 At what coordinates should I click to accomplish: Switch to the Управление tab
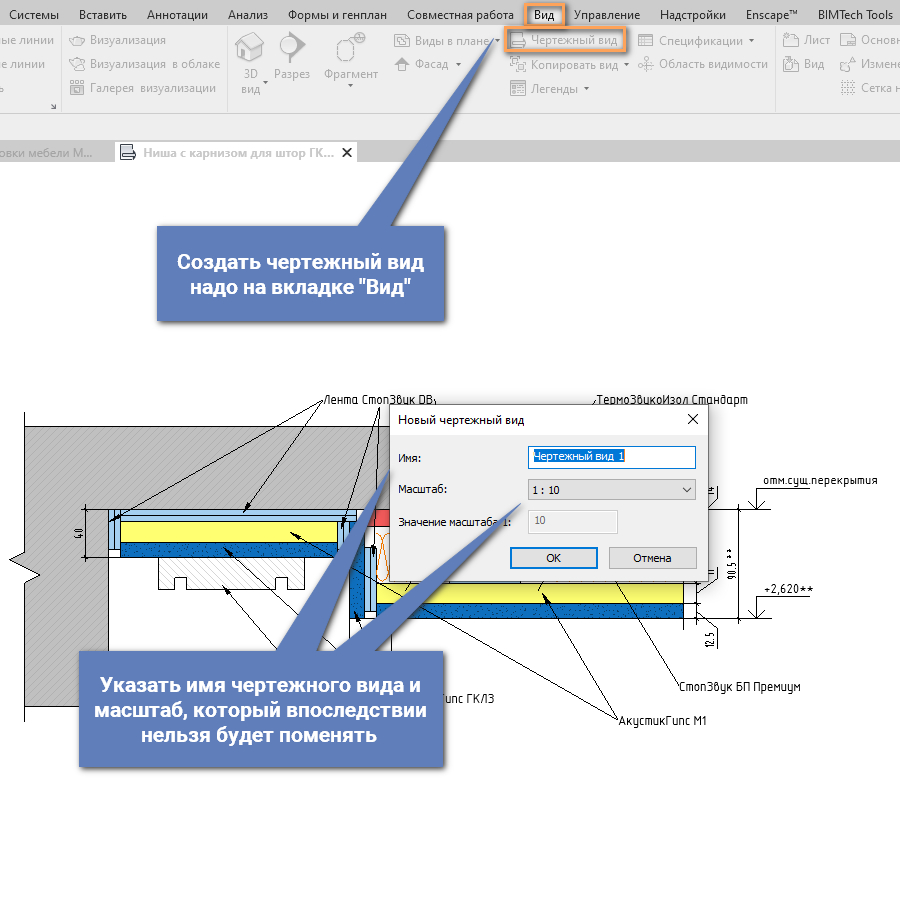[x=607, y=15]
